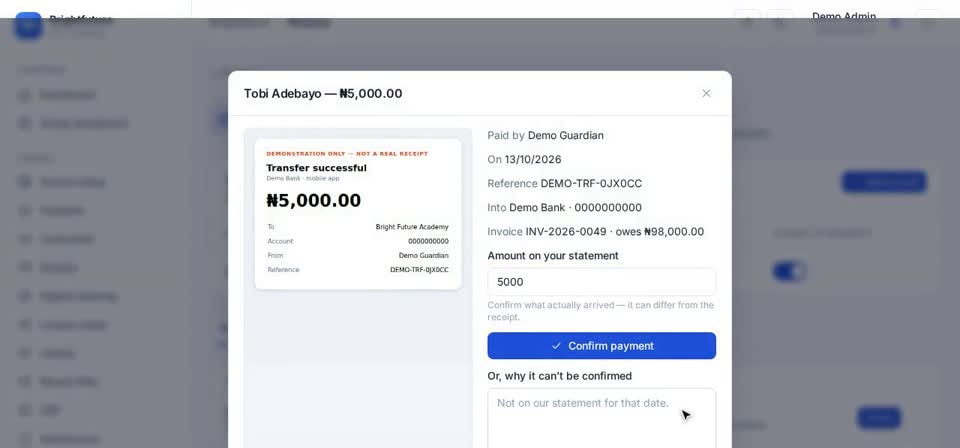The height and width of the screenshot is (448, 960).
Task: Click the ₦5,000.00 amount on the receipt
Action: (313, 201)
